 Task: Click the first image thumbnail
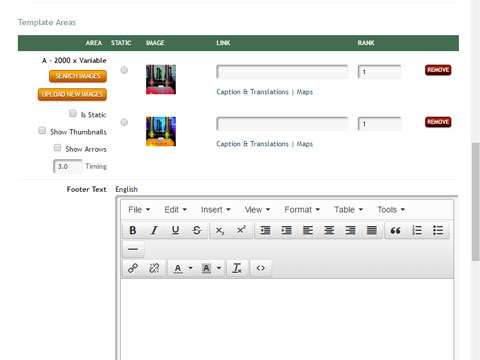pyautogui.click(x=161, y=79)
